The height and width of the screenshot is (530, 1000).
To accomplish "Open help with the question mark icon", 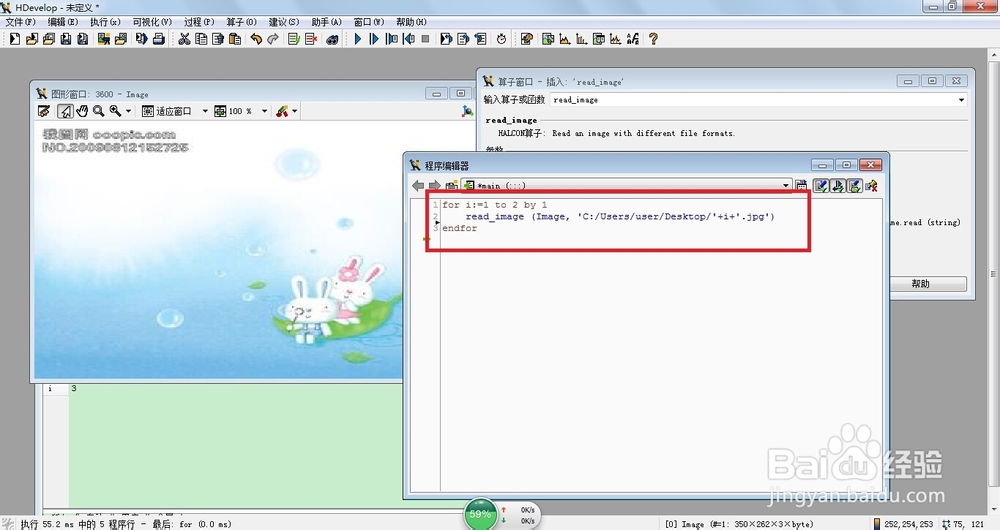I will pos(653,39).
